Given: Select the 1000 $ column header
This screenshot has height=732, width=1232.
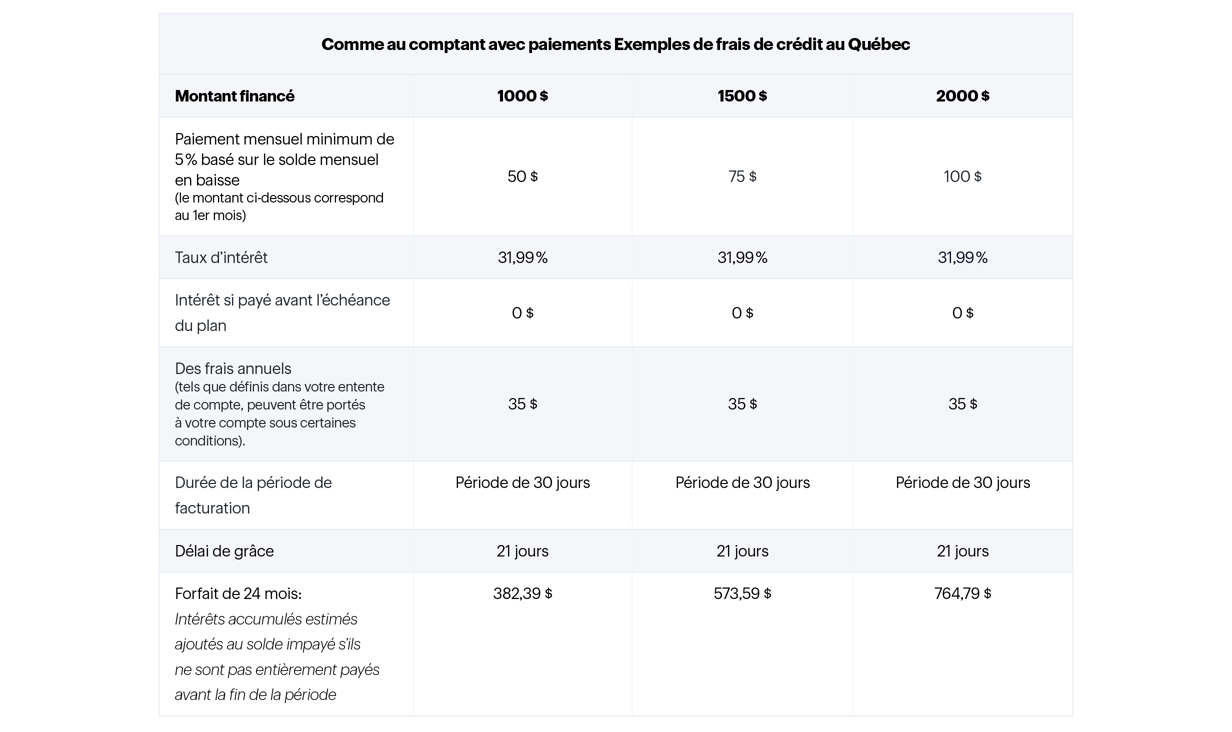Looking at the screenshot, I should (x=522, y=96).
